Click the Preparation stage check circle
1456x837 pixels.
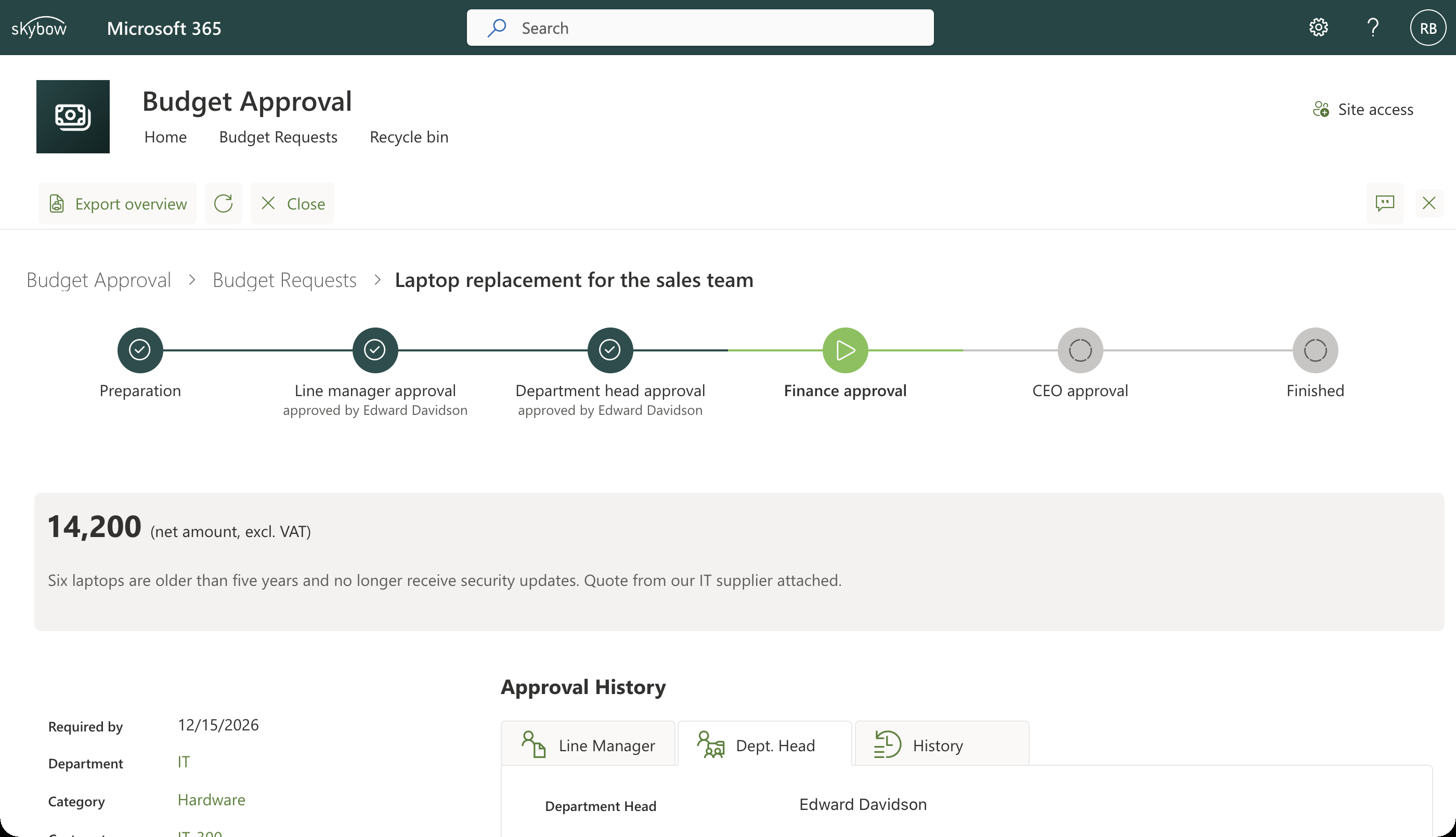[140, 350]
